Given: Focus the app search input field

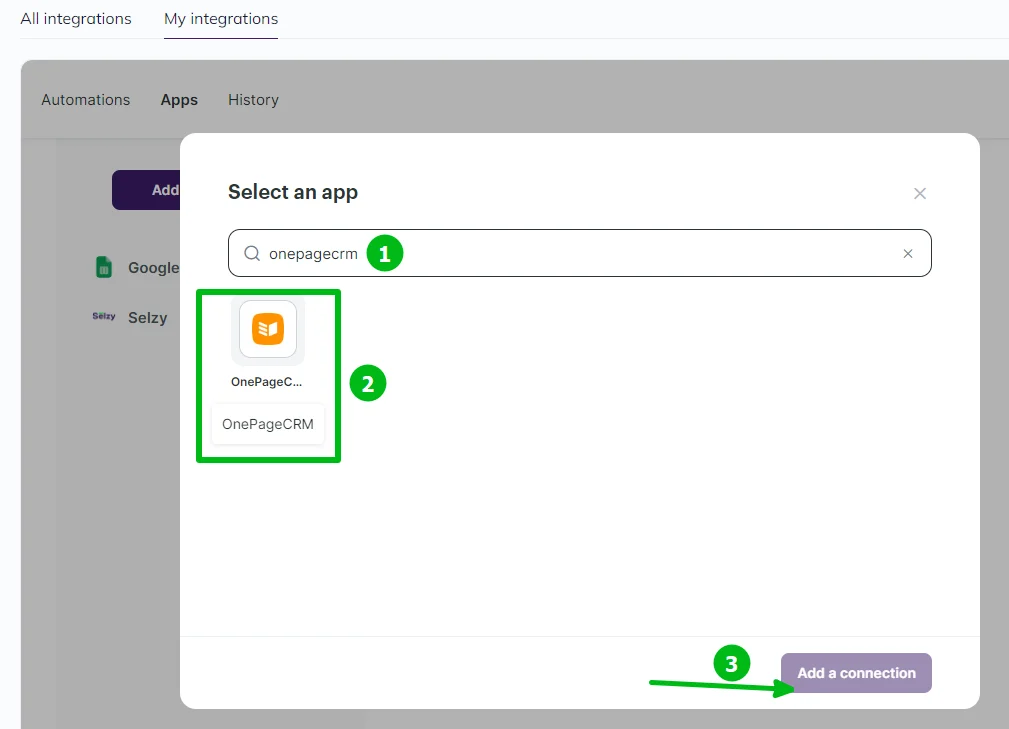Looking at the screenshot, I should pos(579,254).
